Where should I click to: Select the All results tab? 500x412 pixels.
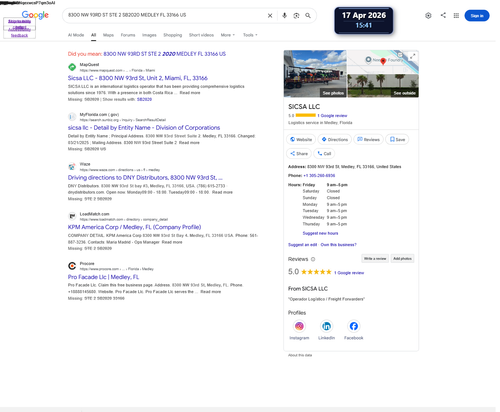tap(94, 35)
